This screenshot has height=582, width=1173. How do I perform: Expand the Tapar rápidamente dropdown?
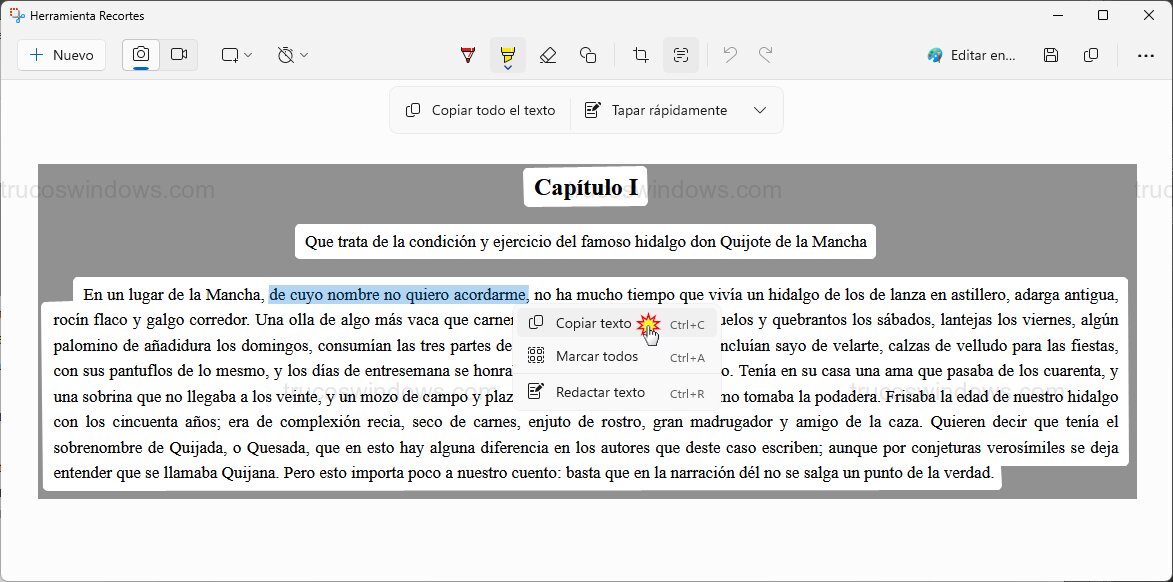pyautogui.click(x=760, y=110)
